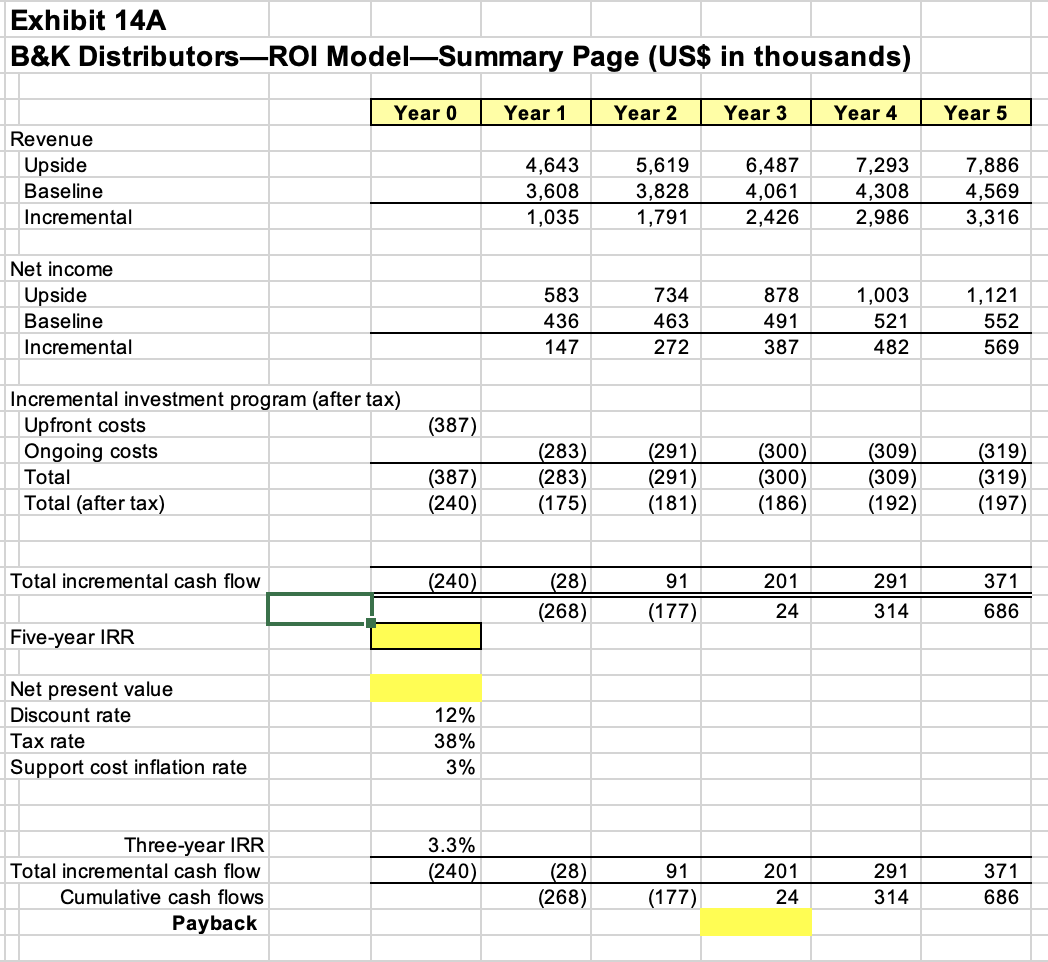Select the Year 0 column header
This screenshot has height=962, width=1048.
click(425, 112)
